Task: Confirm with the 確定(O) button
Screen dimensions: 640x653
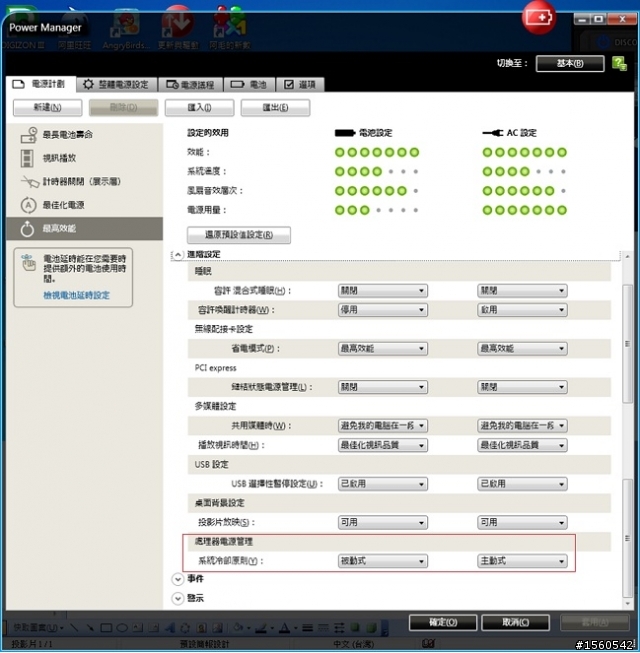Action: coord(443,623)
